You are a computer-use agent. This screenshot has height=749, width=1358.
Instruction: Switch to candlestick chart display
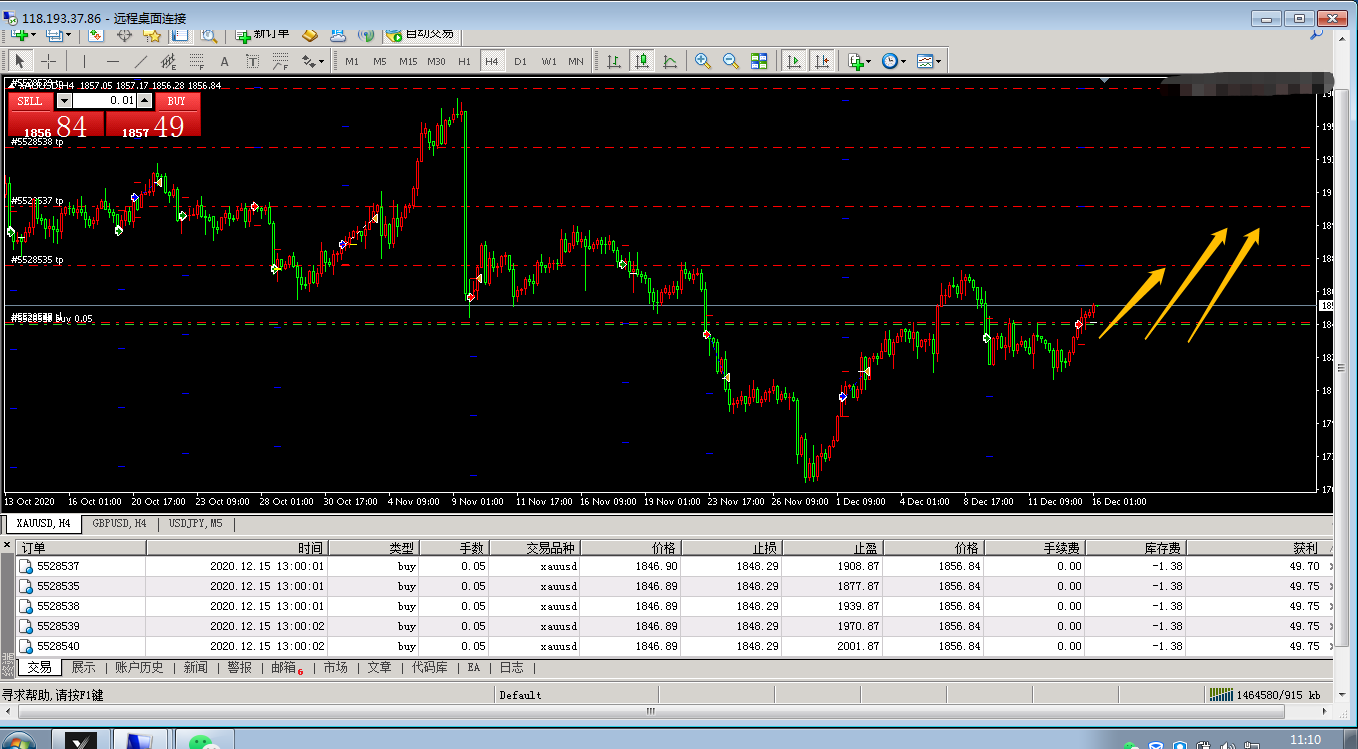[641, 61]
